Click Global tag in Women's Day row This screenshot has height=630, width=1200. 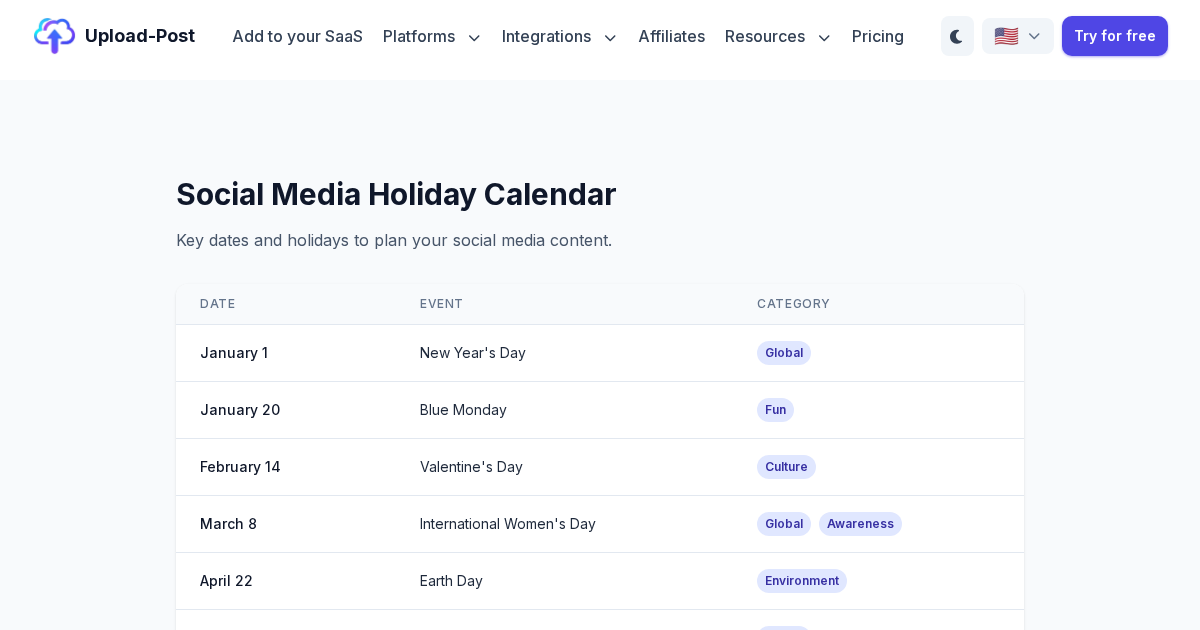784,524
